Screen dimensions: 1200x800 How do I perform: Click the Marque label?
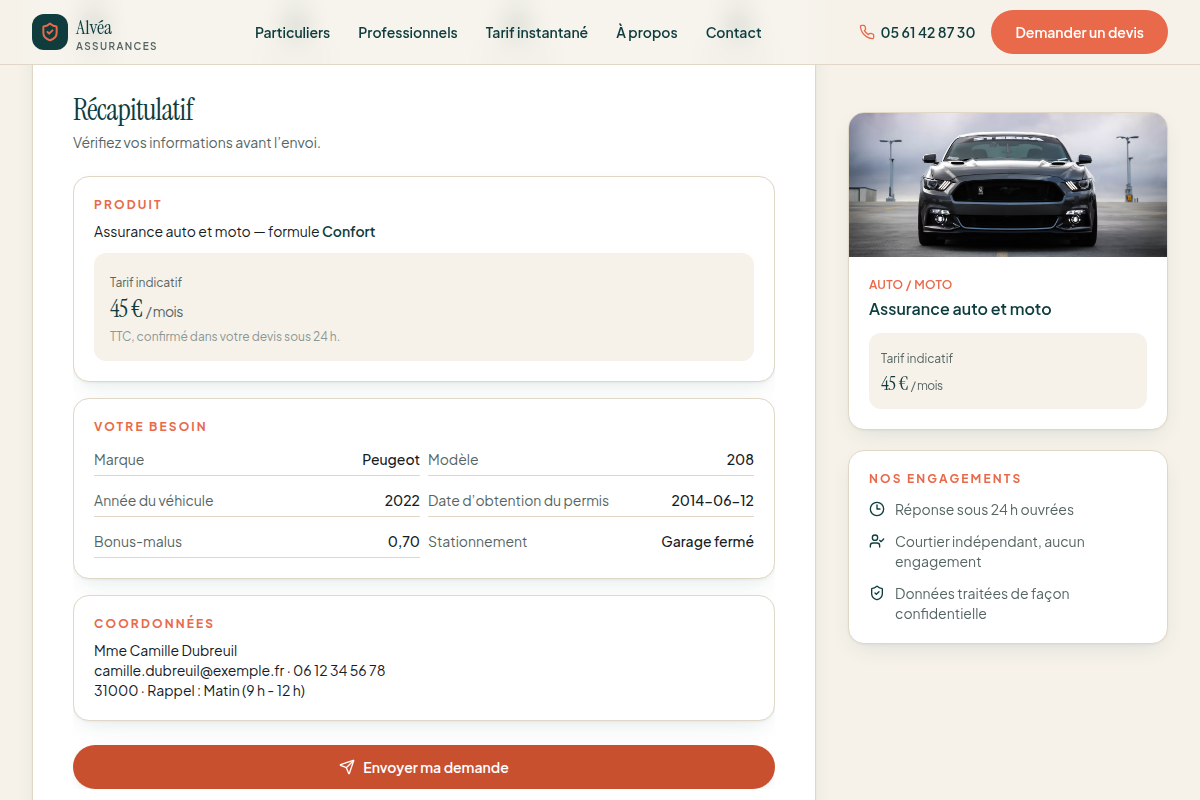[x=119, y=460]
